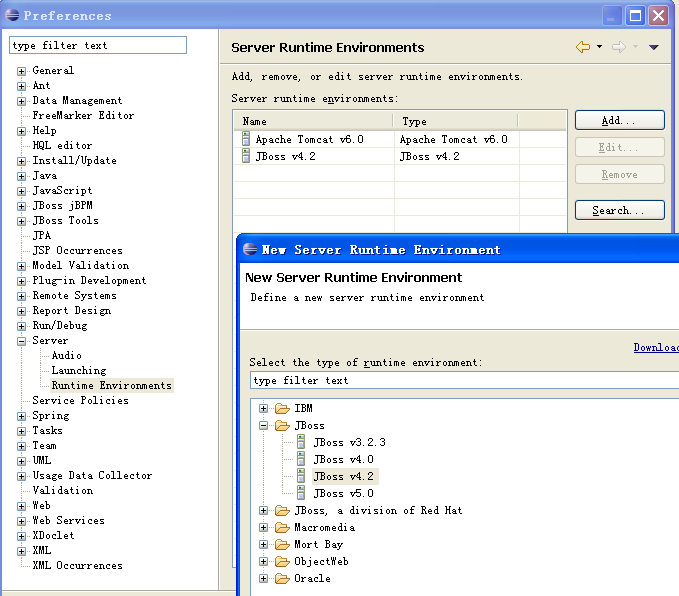
Task: Open the FreeMarker Editor preferences
Action: point(83,115)
